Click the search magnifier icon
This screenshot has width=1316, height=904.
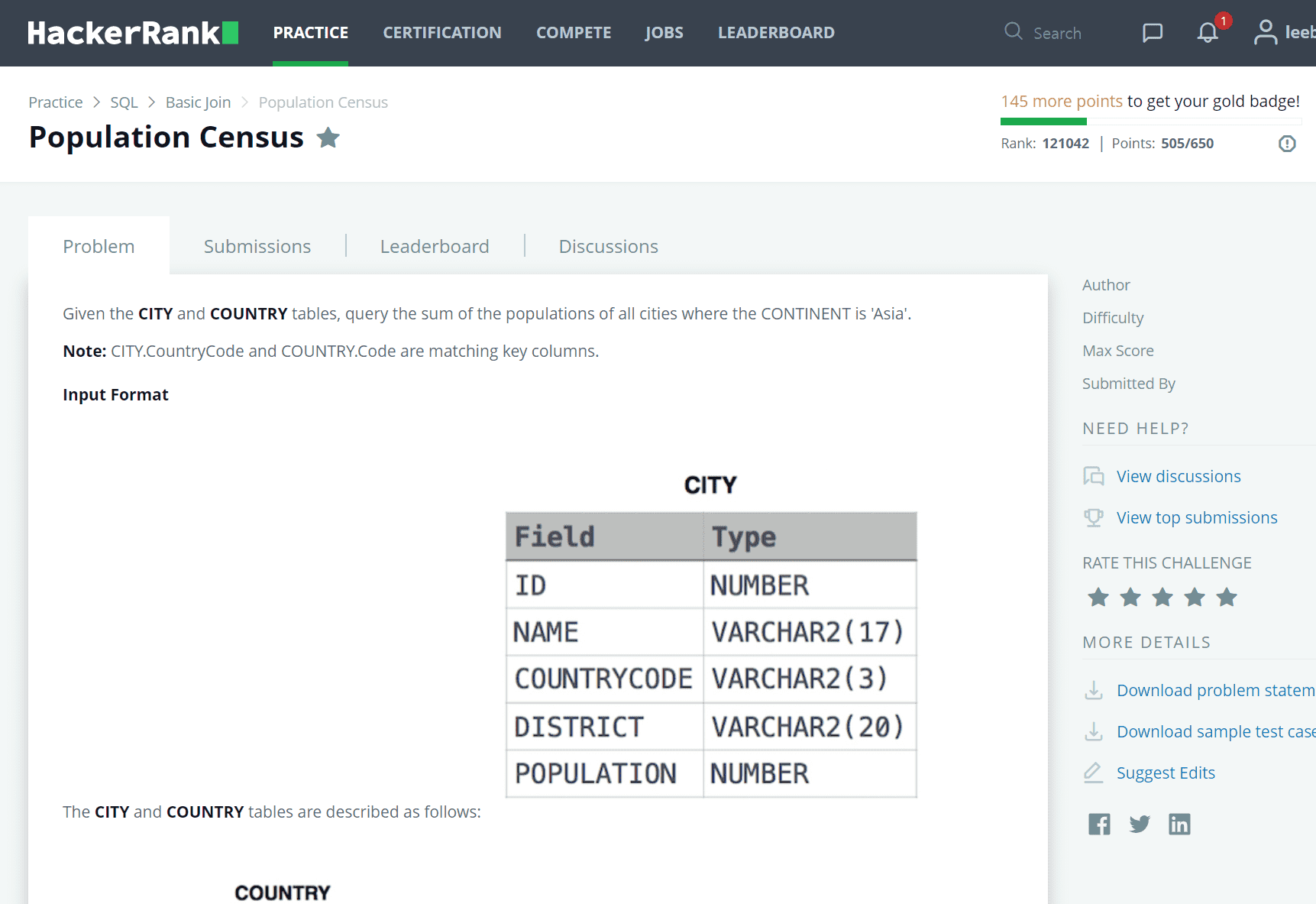point(1014,31)
